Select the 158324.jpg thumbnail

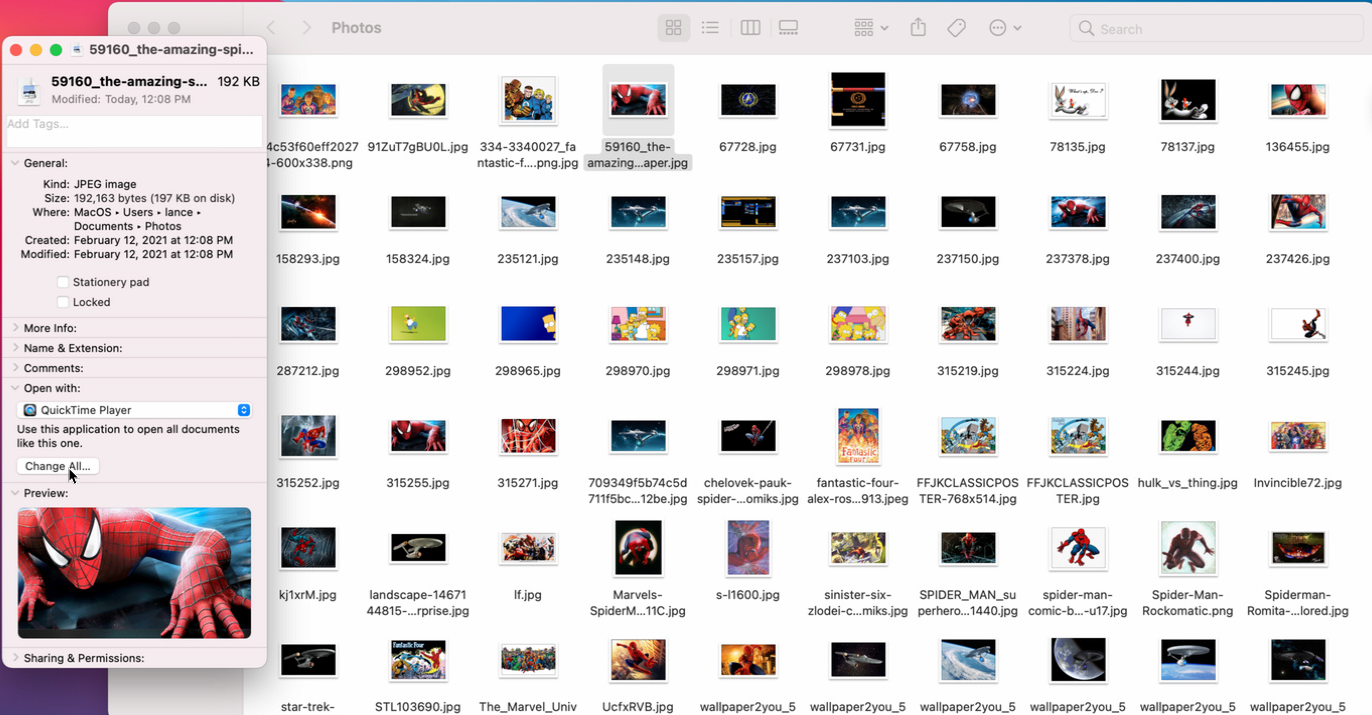(x=418, y=212)
